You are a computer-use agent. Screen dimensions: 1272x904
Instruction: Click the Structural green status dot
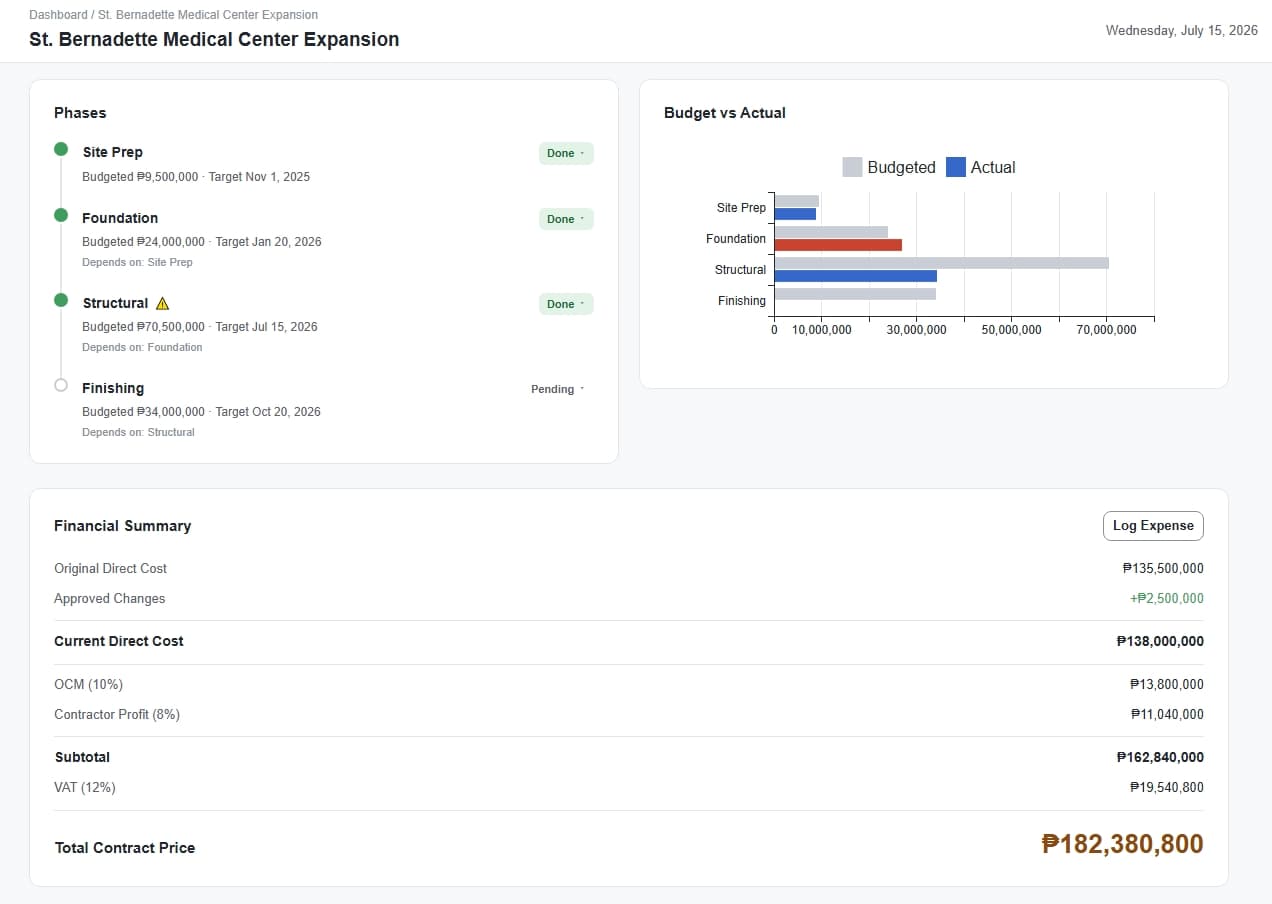[x=61, y=300]
